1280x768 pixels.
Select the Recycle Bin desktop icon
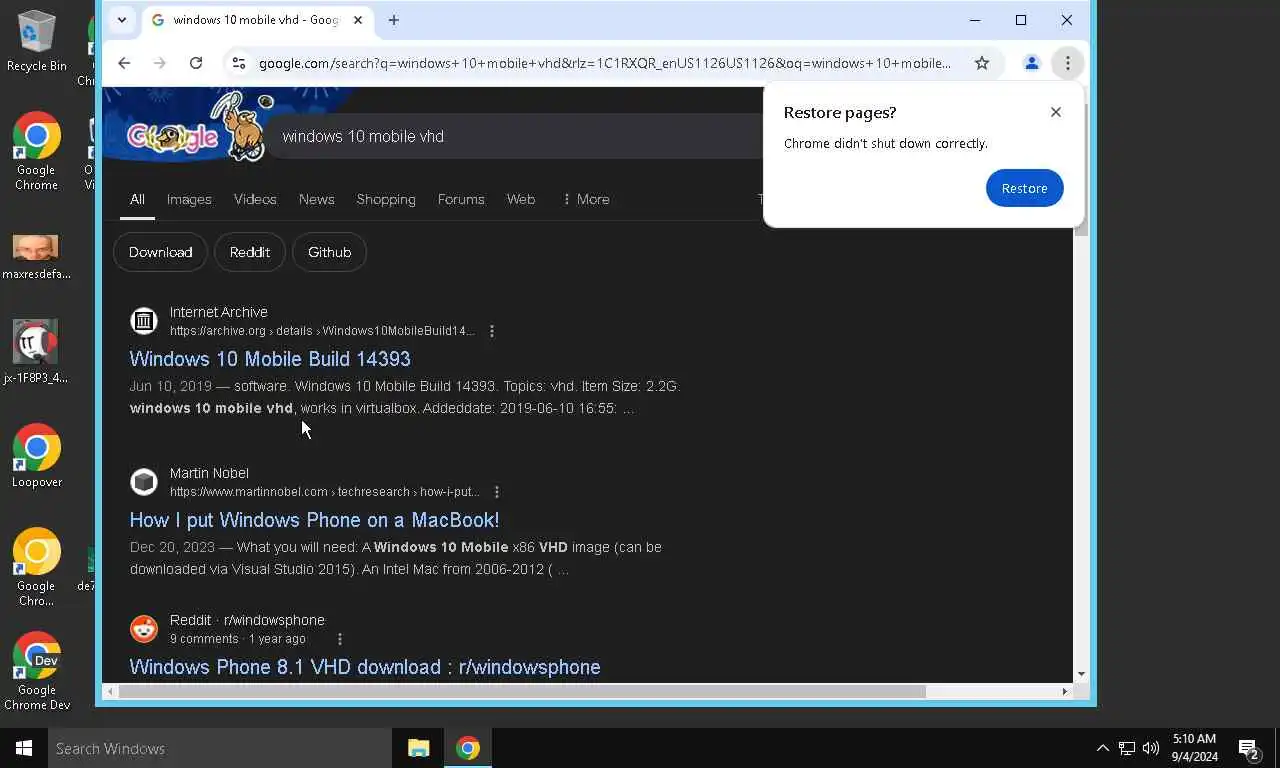tap(36, 42)
